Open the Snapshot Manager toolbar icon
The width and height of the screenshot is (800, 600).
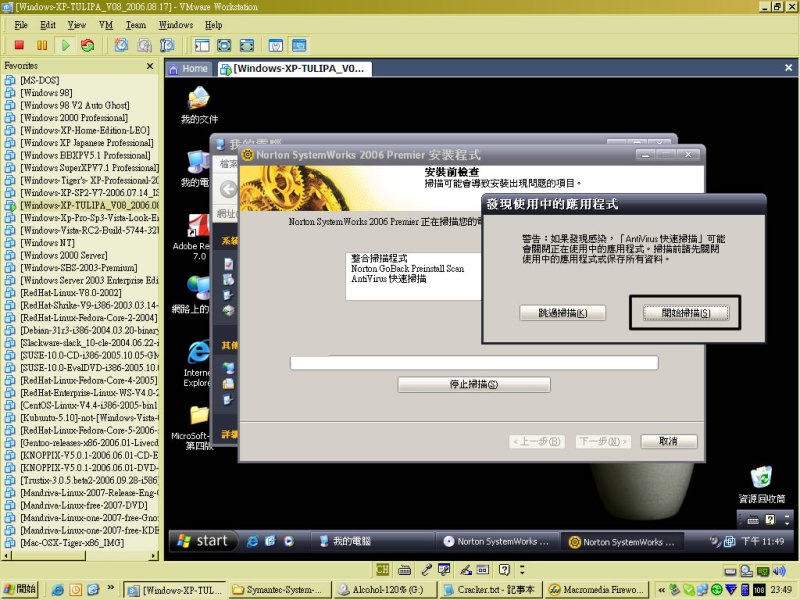pyautogui.click(x=167, y=45)
